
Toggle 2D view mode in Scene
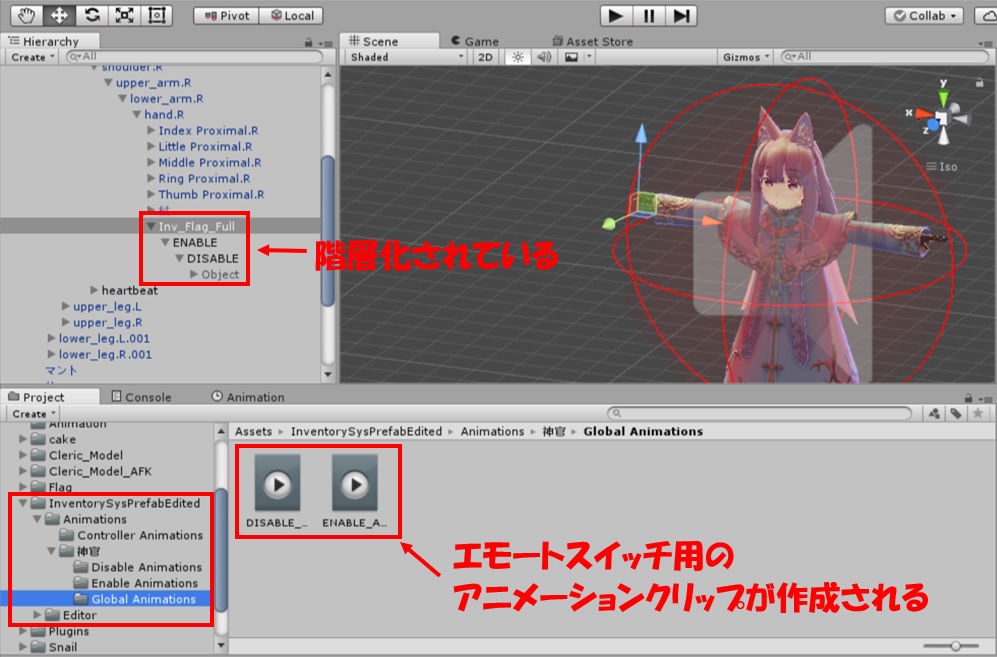point(485,57)
